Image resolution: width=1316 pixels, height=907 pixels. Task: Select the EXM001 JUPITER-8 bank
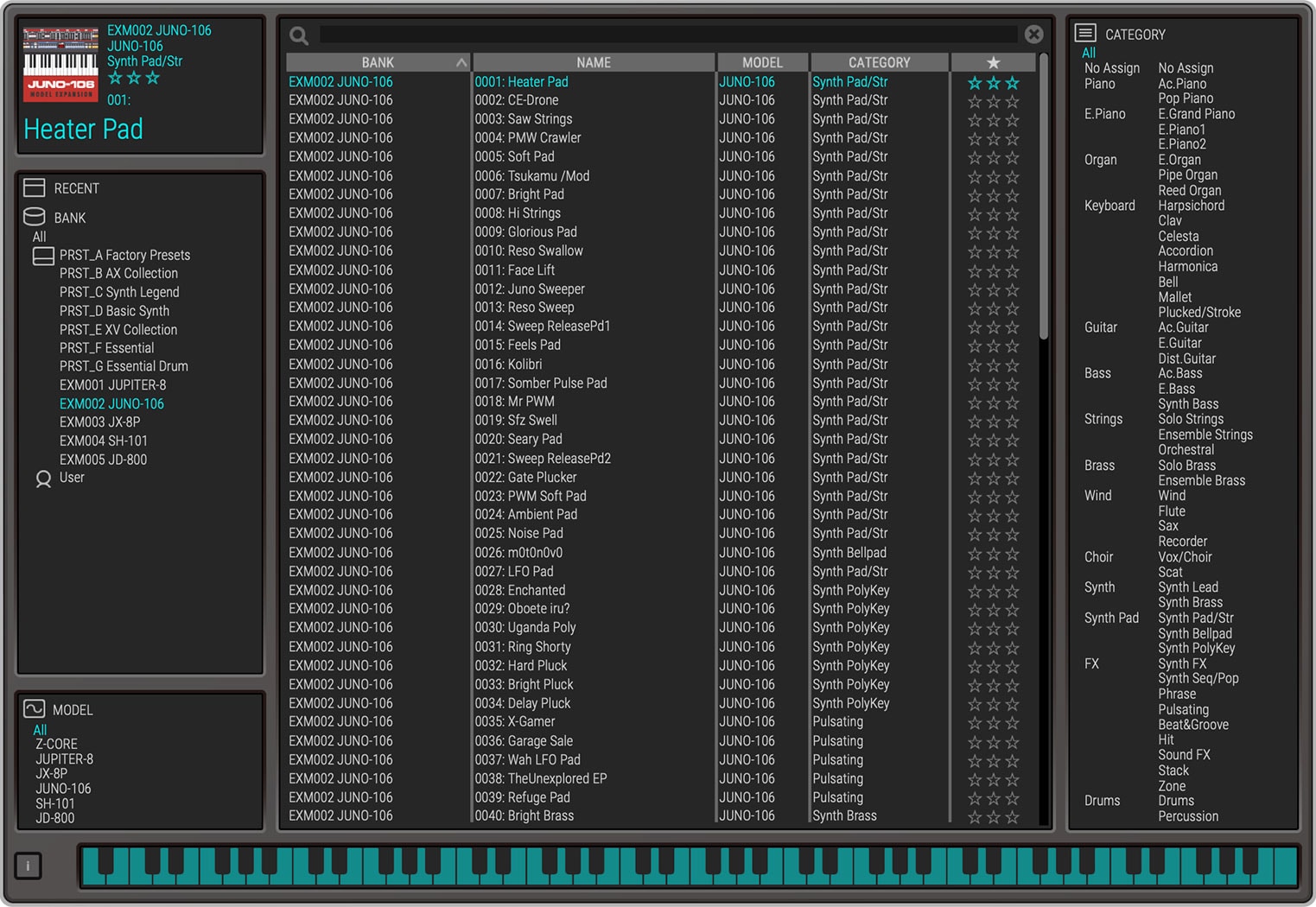coord(112,385)
